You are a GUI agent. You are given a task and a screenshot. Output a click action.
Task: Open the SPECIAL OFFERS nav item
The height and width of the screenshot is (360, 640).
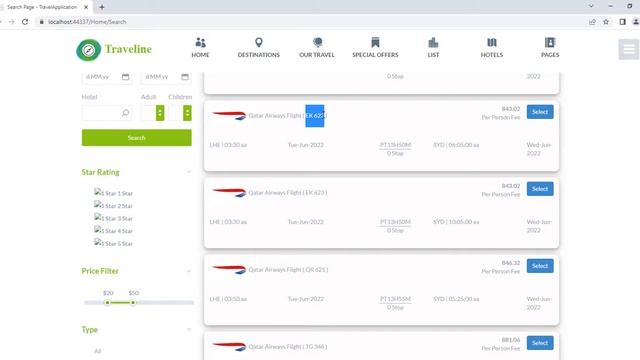pos(375,48)
